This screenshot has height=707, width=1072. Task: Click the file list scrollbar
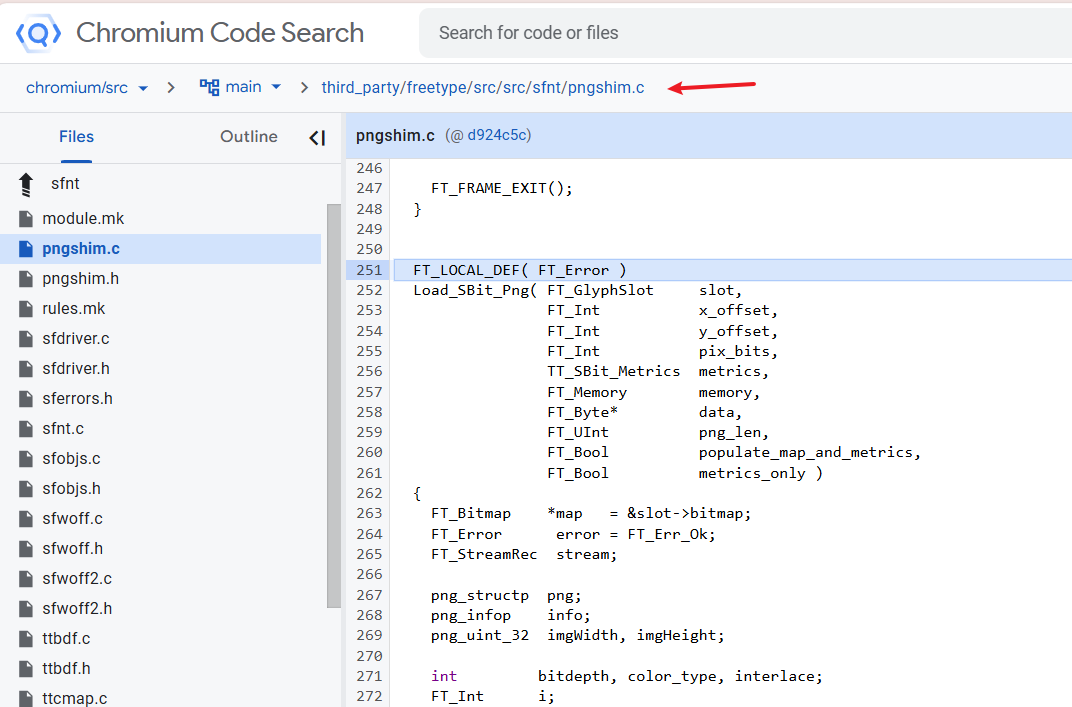tap(334, 405)
